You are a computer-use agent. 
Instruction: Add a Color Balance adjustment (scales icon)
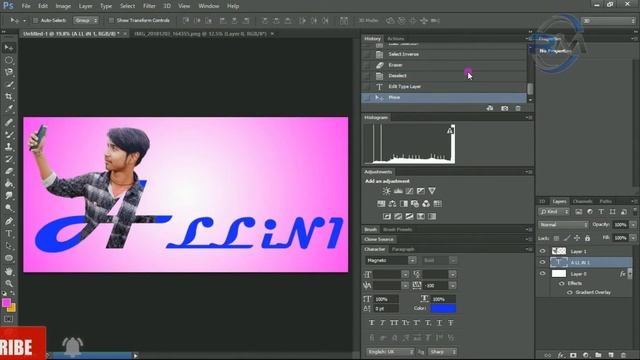click(x=392, y=204)
